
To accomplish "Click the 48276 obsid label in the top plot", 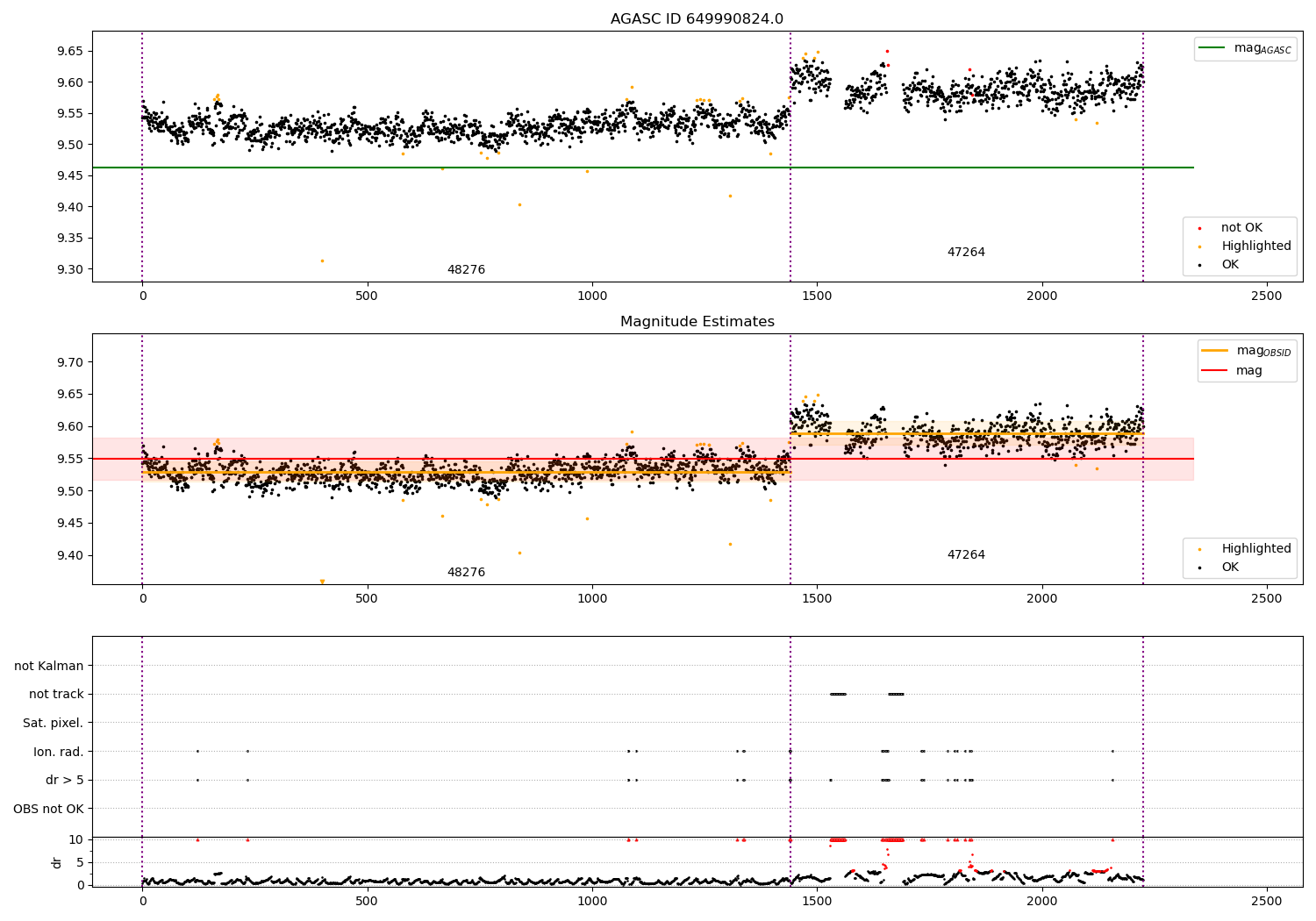I will pyautogui.click(x=466, y=270).
